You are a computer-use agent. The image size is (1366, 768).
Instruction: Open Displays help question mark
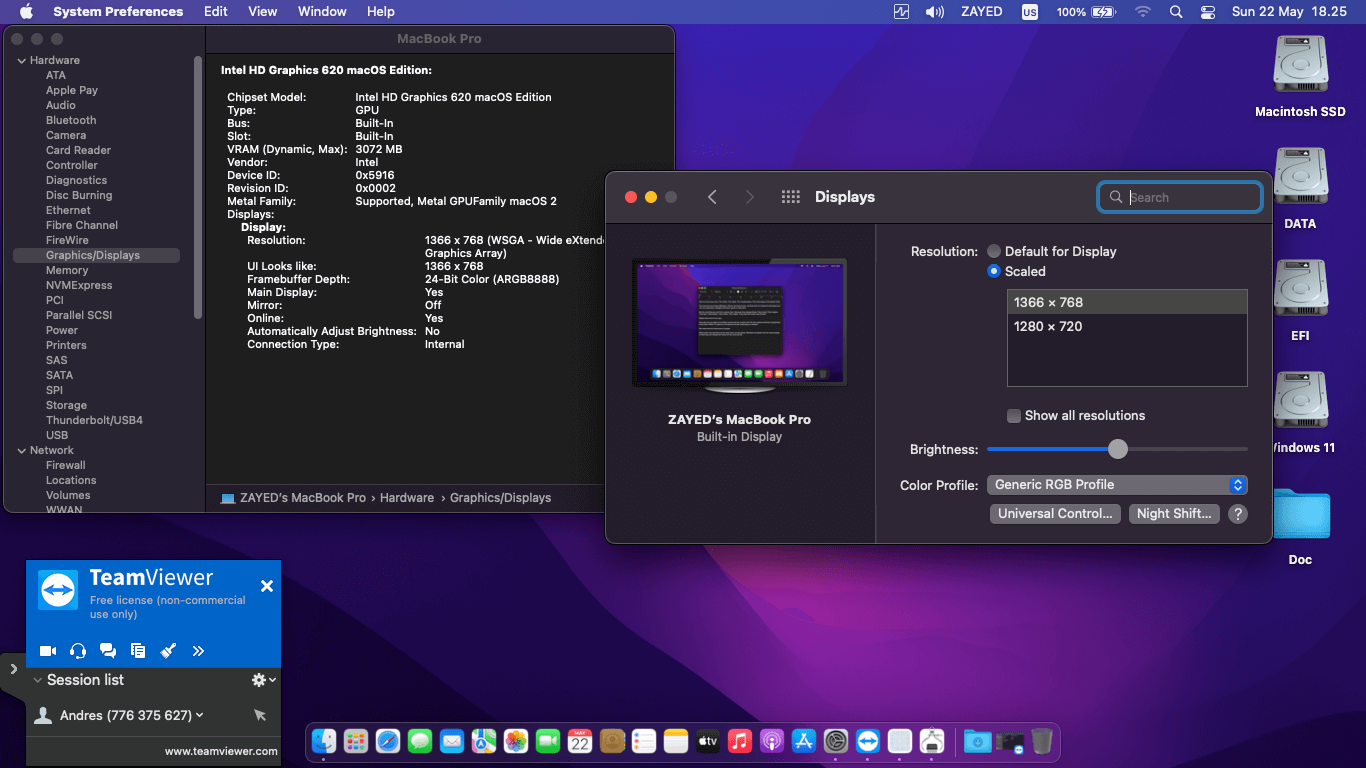pos(1238,514)
